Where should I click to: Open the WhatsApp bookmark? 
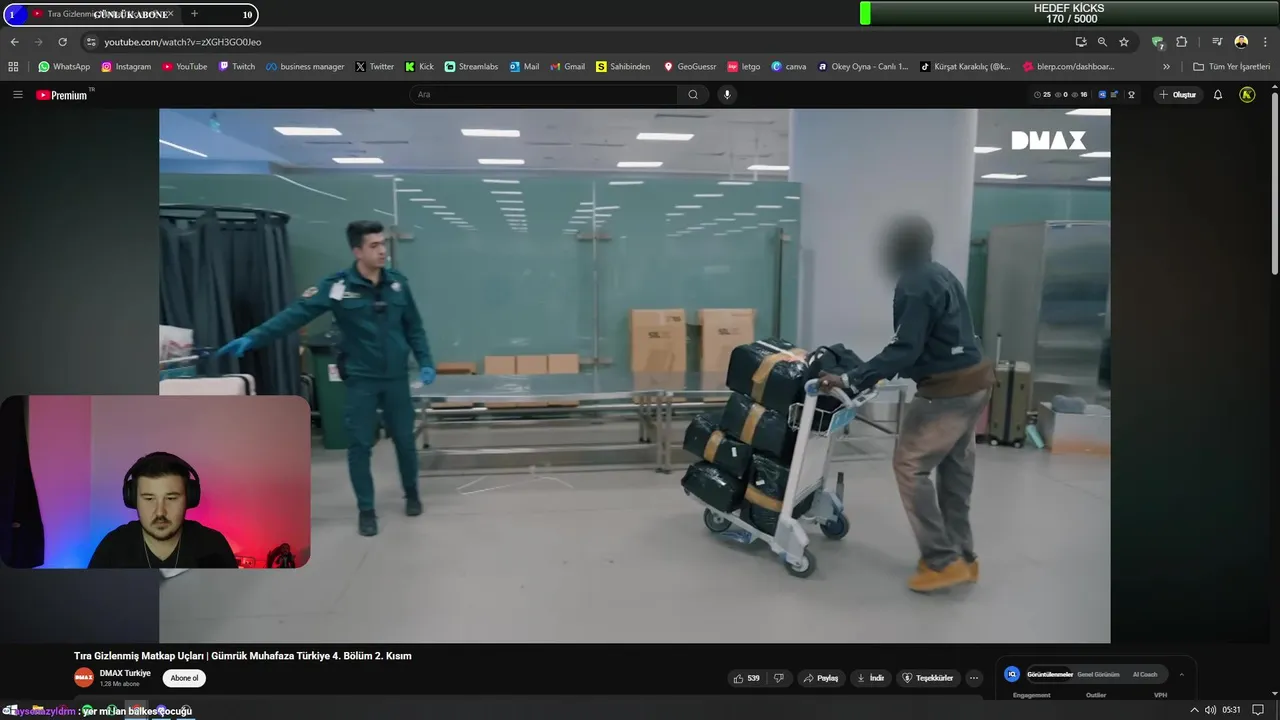[64, 67]
